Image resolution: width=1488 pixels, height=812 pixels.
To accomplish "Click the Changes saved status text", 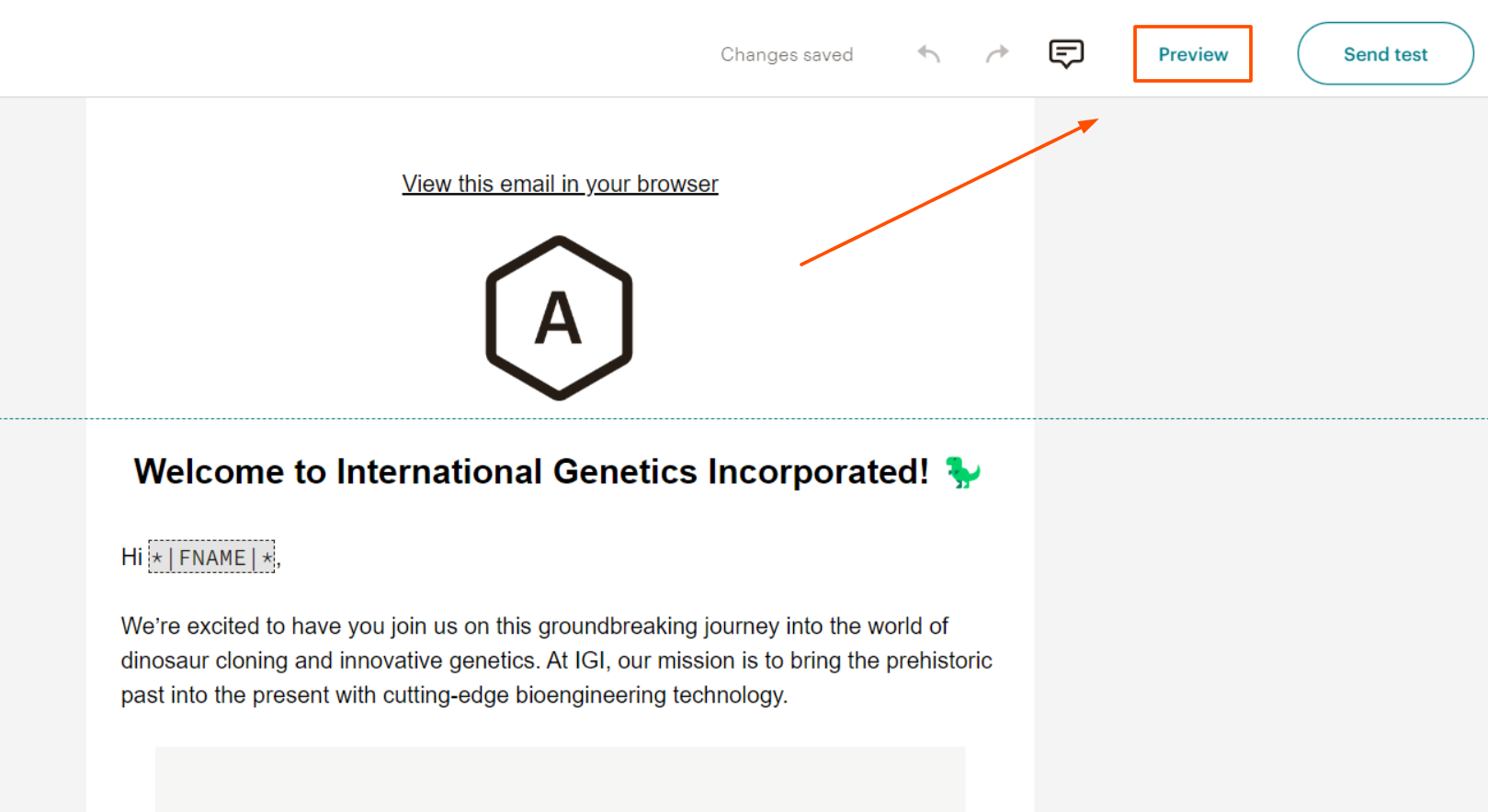I will coord(787,55).
